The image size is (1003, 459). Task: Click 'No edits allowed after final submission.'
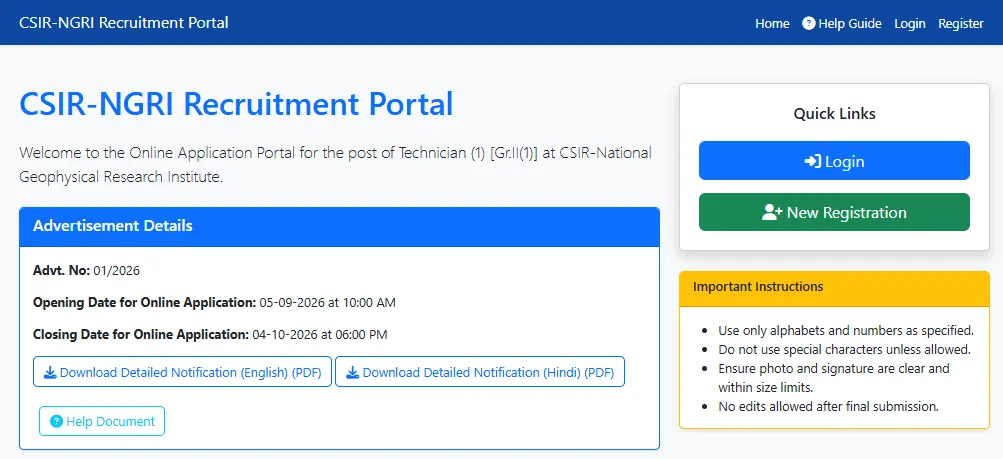[x=828, y=407]
